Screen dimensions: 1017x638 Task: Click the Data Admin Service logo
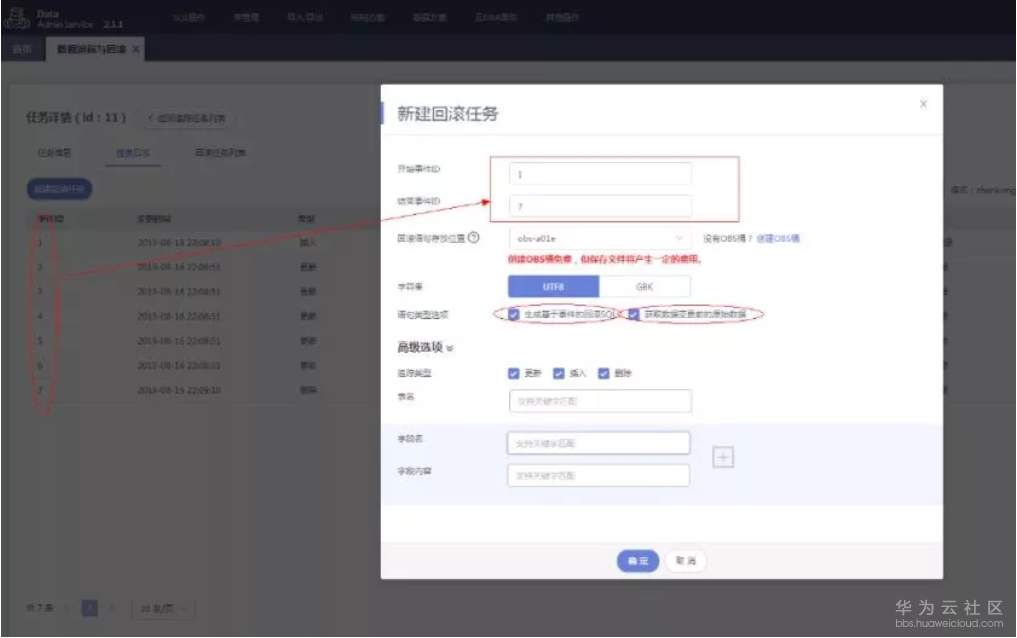(17, 18)
